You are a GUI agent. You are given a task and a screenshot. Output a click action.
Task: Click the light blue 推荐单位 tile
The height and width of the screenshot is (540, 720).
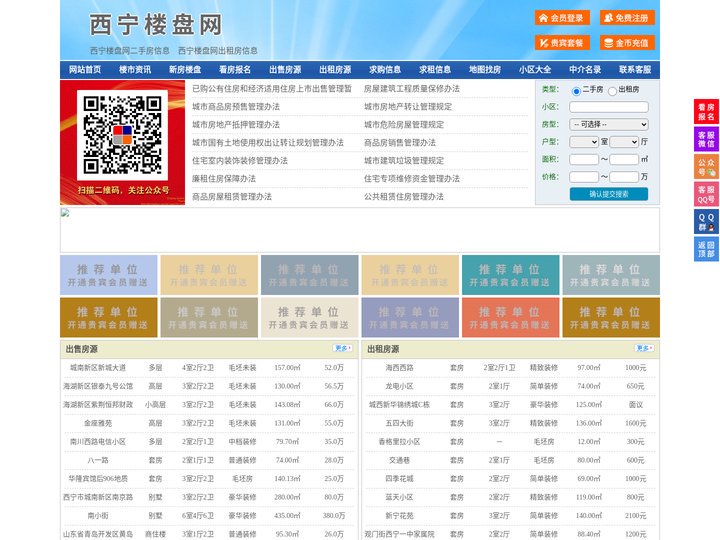coord(109,275)
